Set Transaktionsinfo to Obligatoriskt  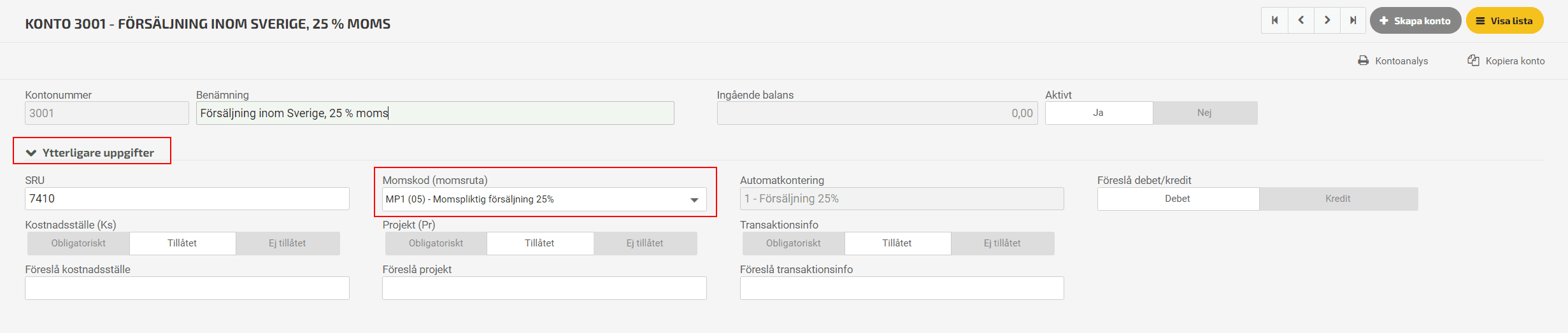click(793, 243)
